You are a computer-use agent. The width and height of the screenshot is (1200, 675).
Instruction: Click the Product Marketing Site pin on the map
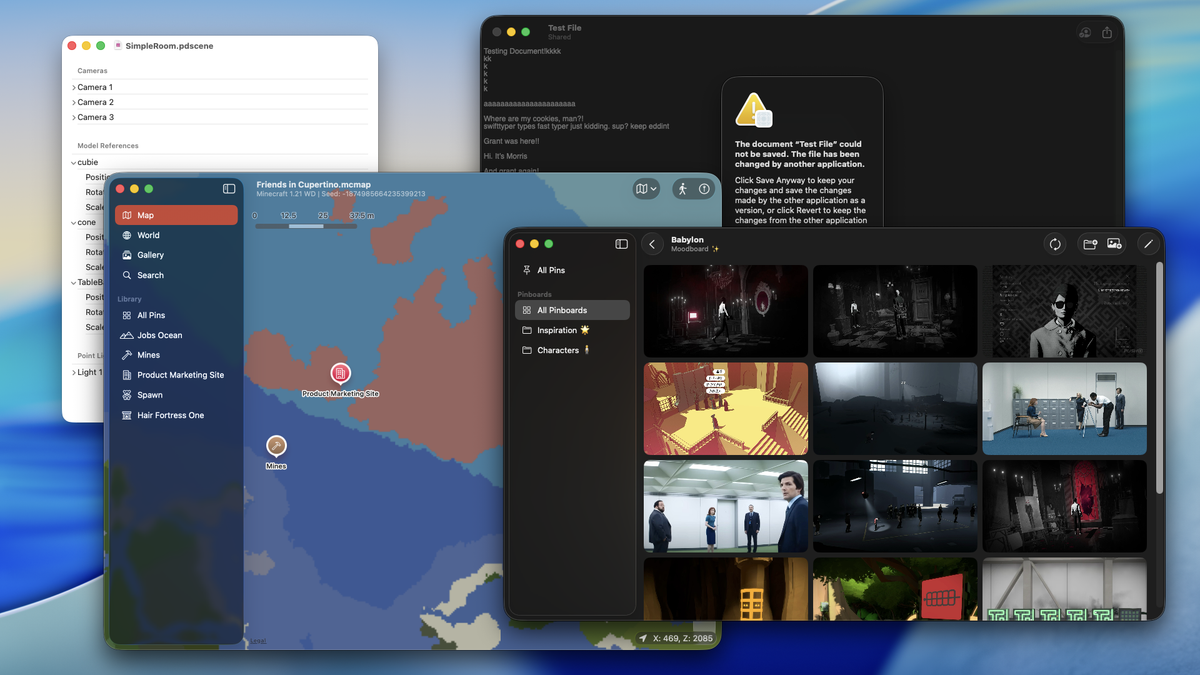point(341,372)
